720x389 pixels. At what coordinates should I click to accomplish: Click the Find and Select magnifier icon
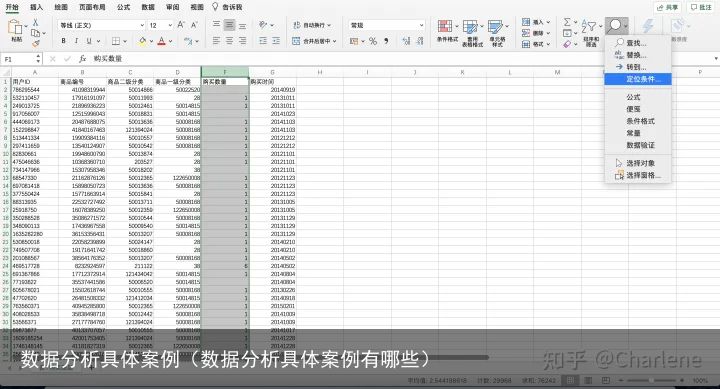(616, 26)
